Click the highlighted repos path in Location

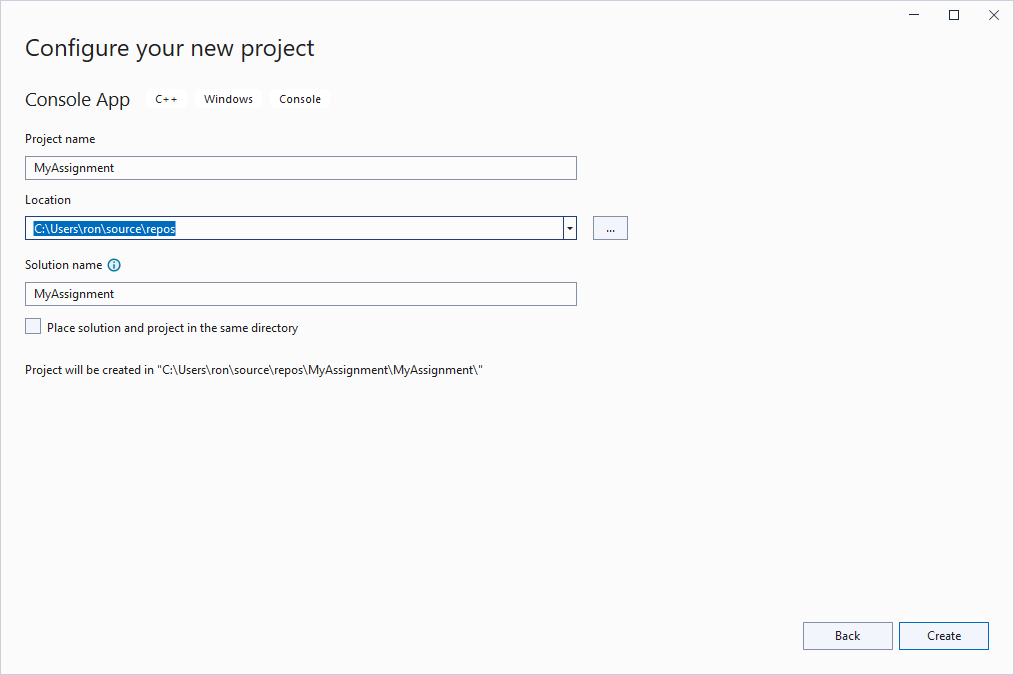pos(104,228)
